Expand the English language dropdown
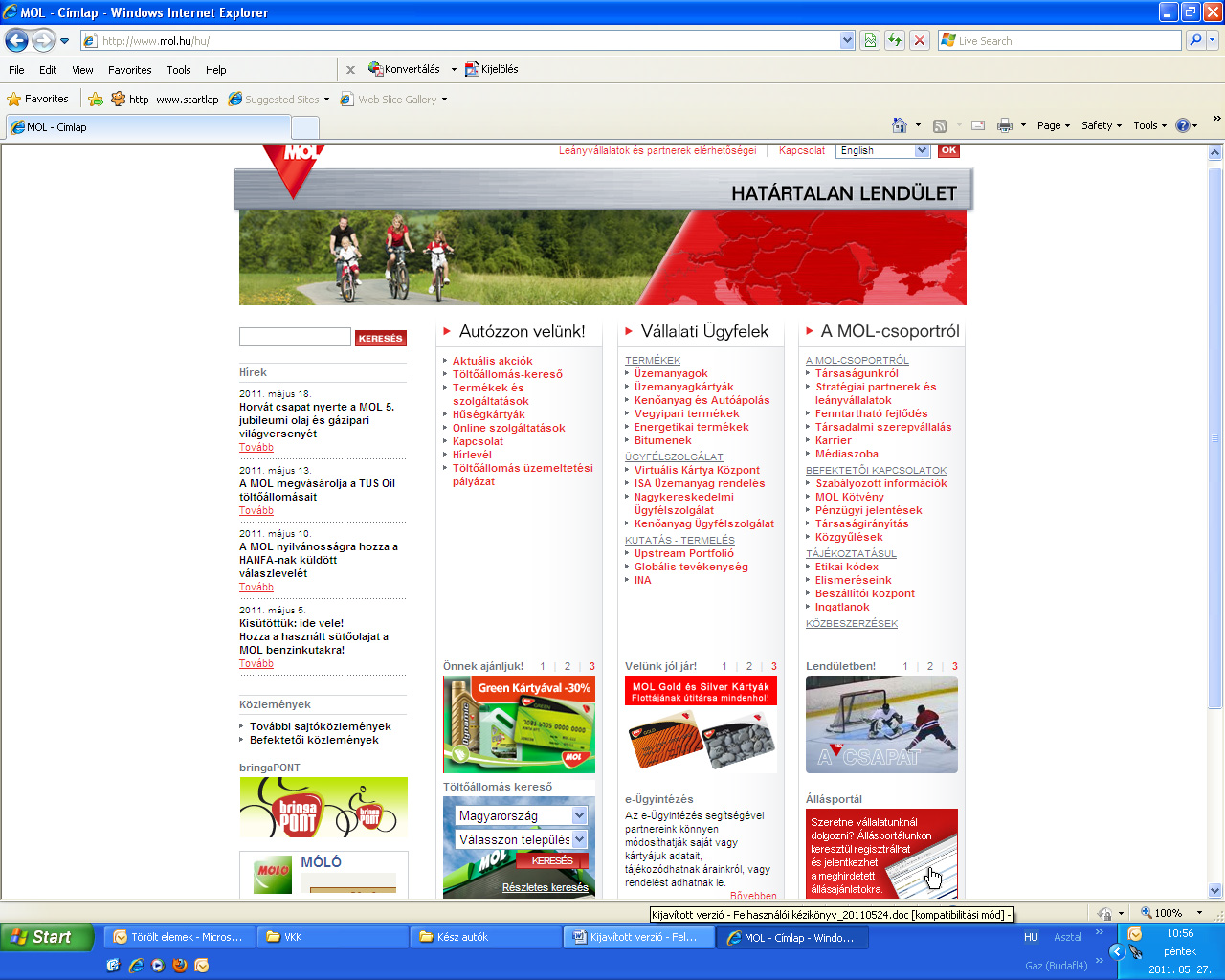The height and width of the screenshot is (980, 1225). (x=922, y=150)
